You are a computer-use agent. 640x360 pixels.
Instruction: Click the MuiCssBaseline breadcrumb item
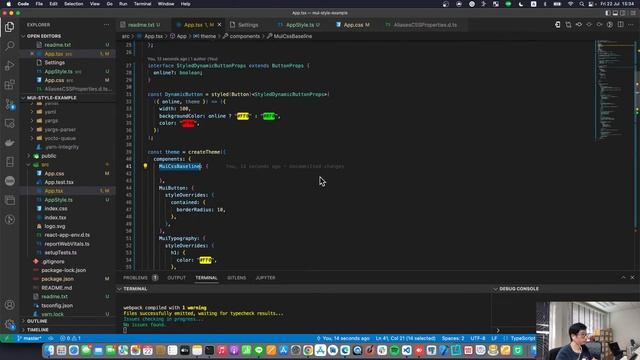(293, 36)
